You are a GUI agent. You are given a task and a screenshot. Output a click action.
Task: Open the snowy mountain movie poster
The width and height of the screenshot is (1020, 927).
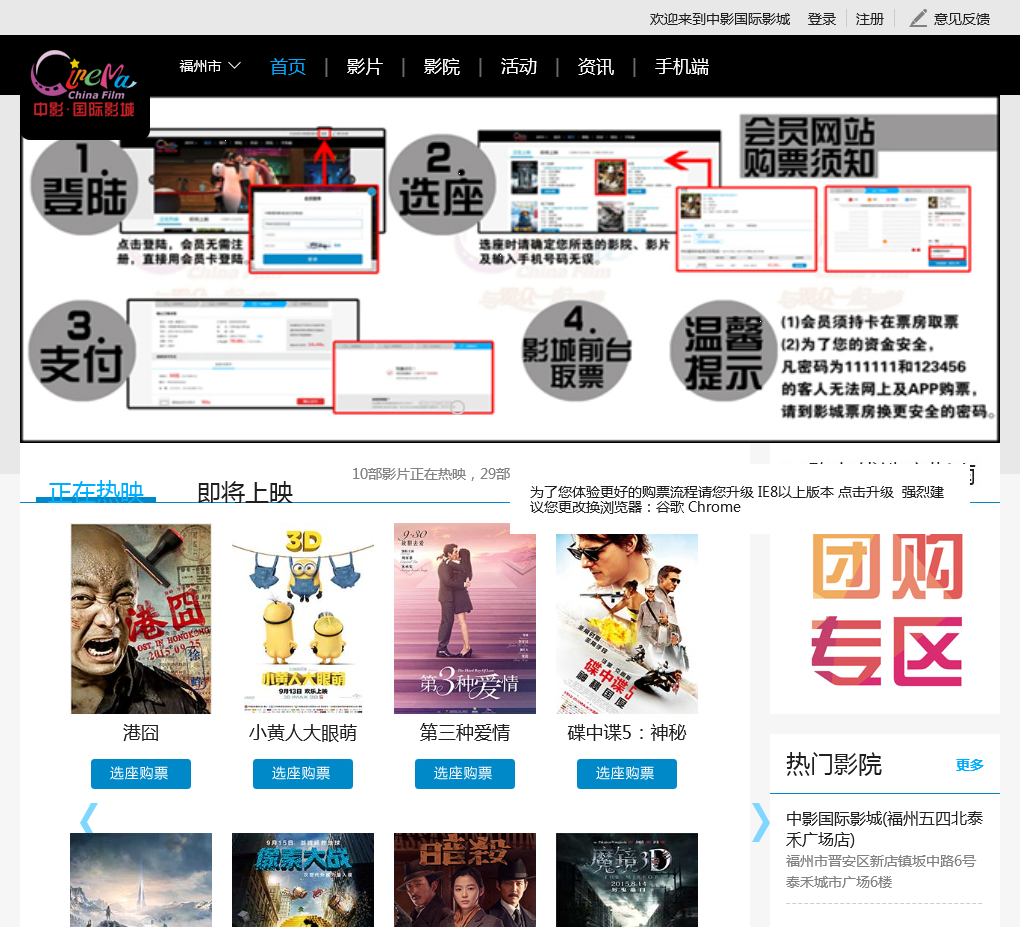click(141, 880)
